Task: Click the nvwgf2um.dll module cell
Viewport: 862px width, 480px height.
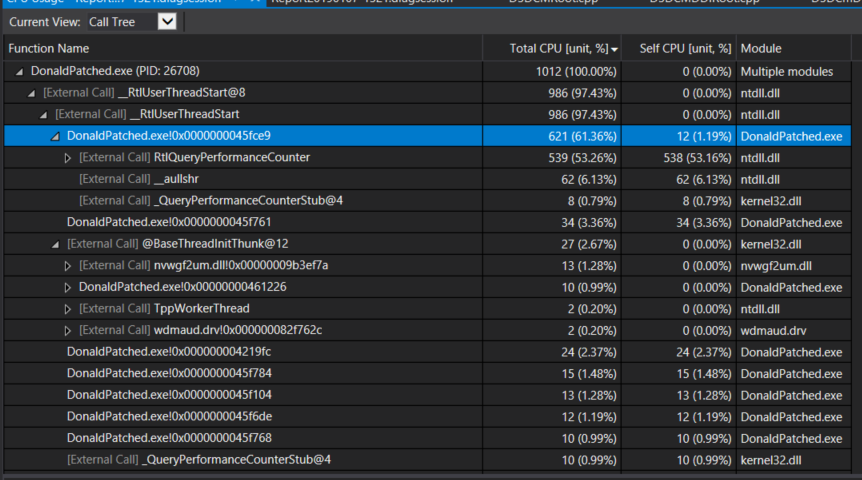Action: [793, 266]
